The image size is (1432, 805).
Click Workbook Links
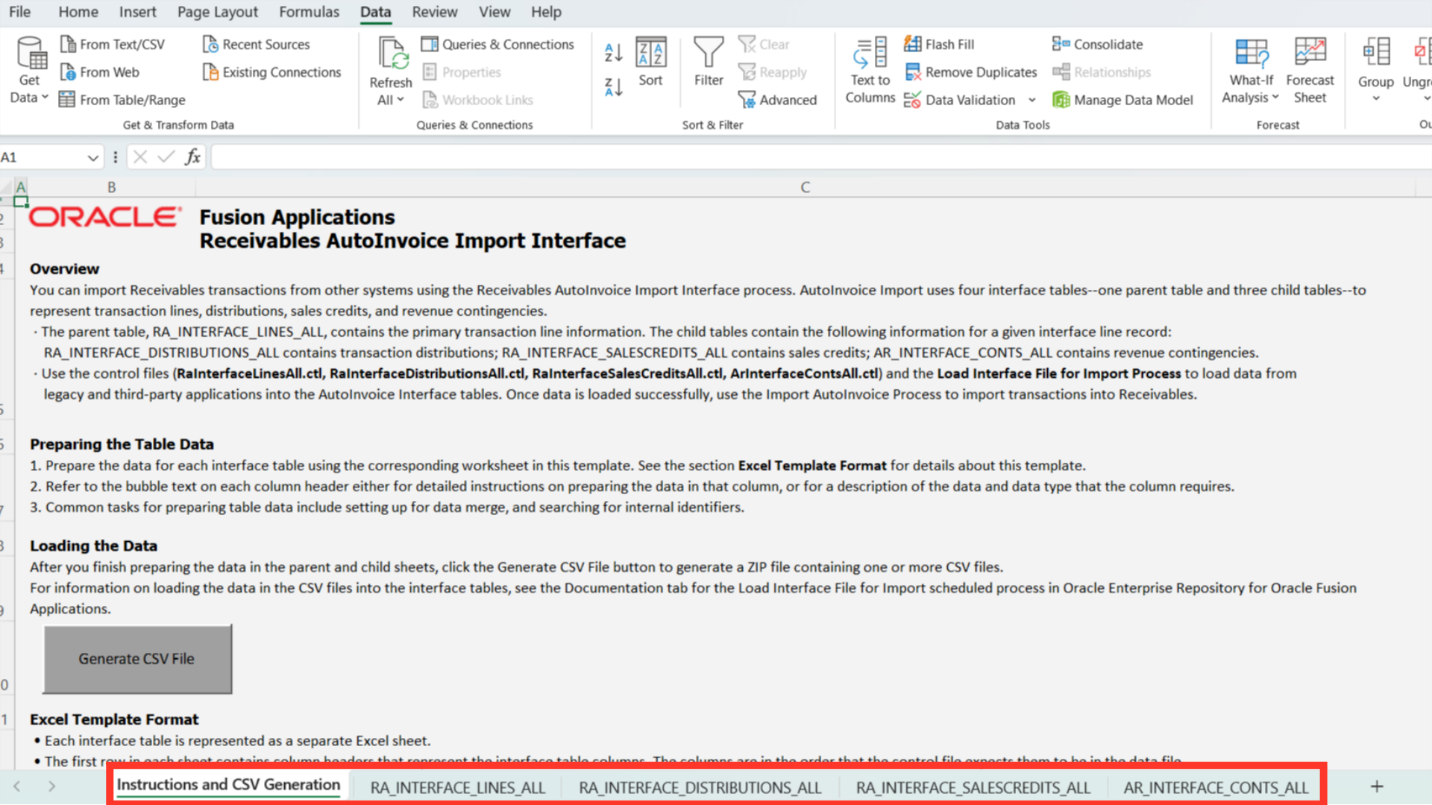tap(477, 100)
